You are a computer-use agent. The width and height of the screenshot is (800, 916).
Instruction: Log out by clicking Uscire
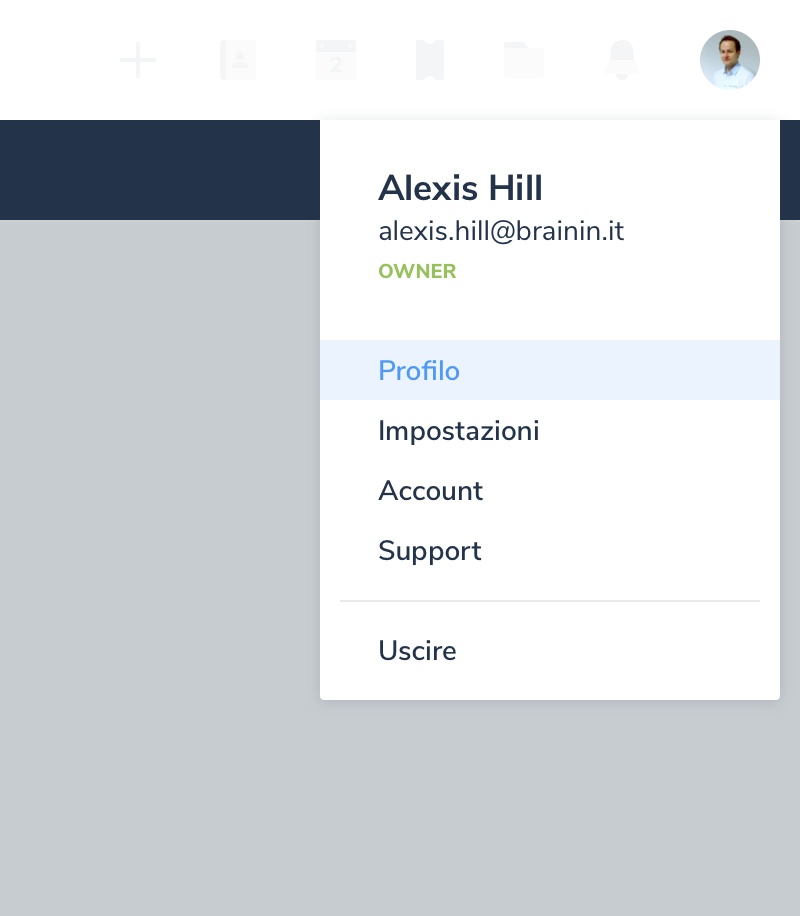[x=417, y=651]
